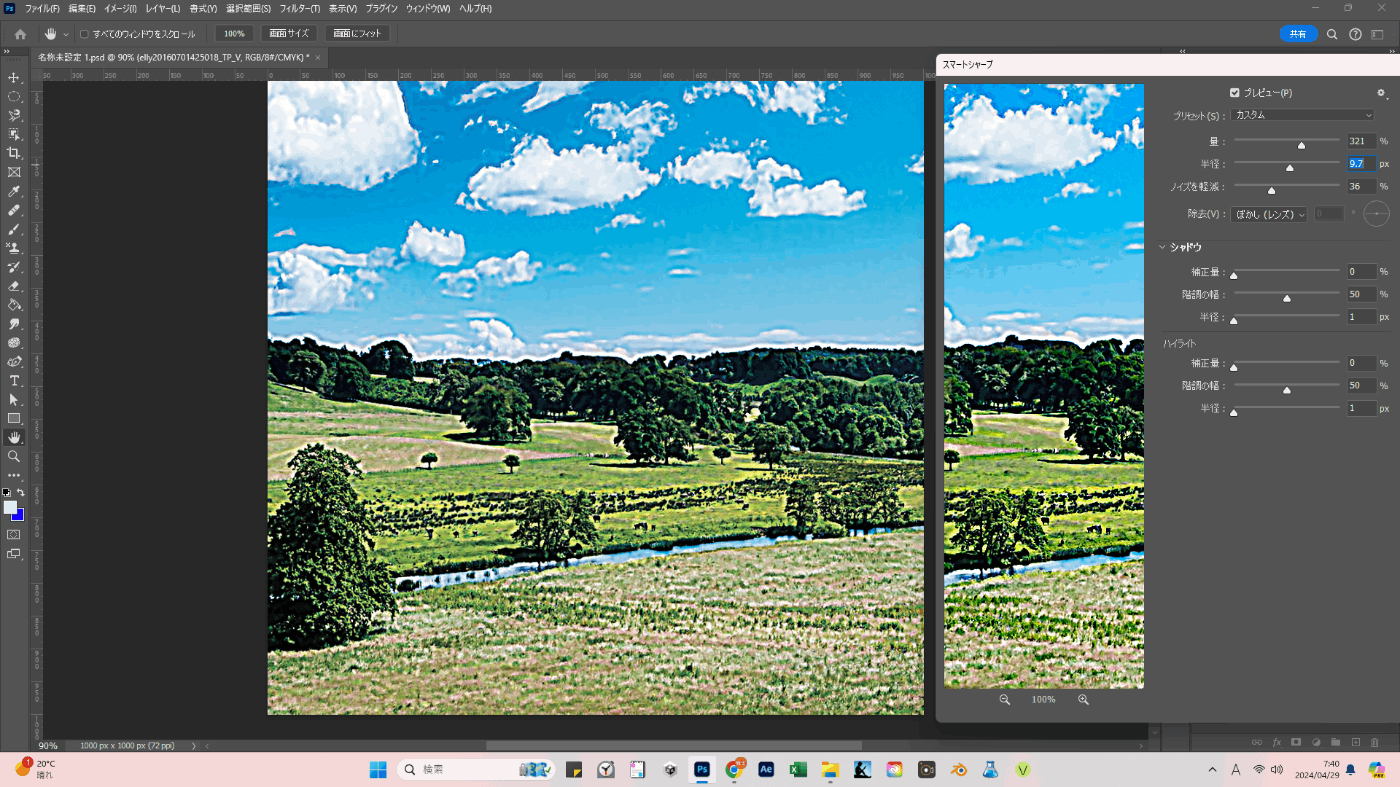Select the Eraser tool

coord(14,286)
